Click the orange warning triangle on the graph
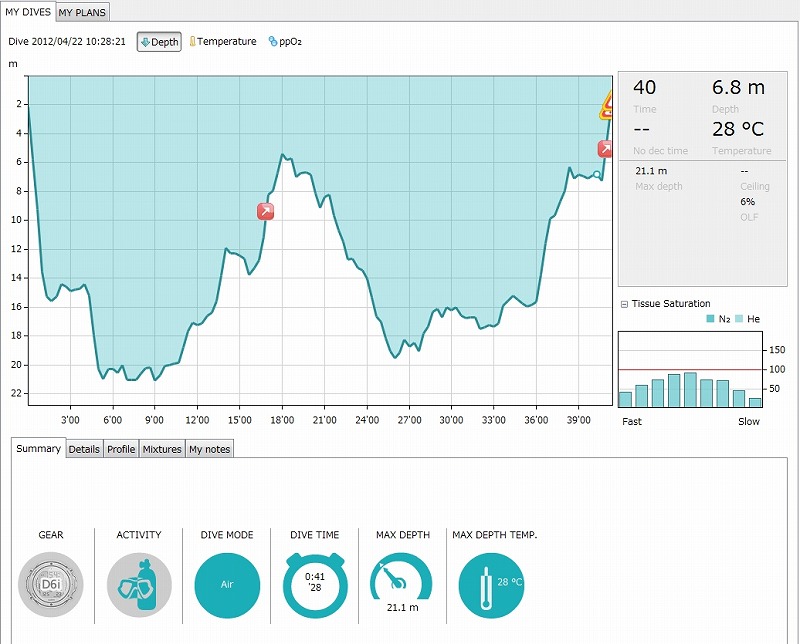This screenshot has height=644, width=800. tap(606, 107)
